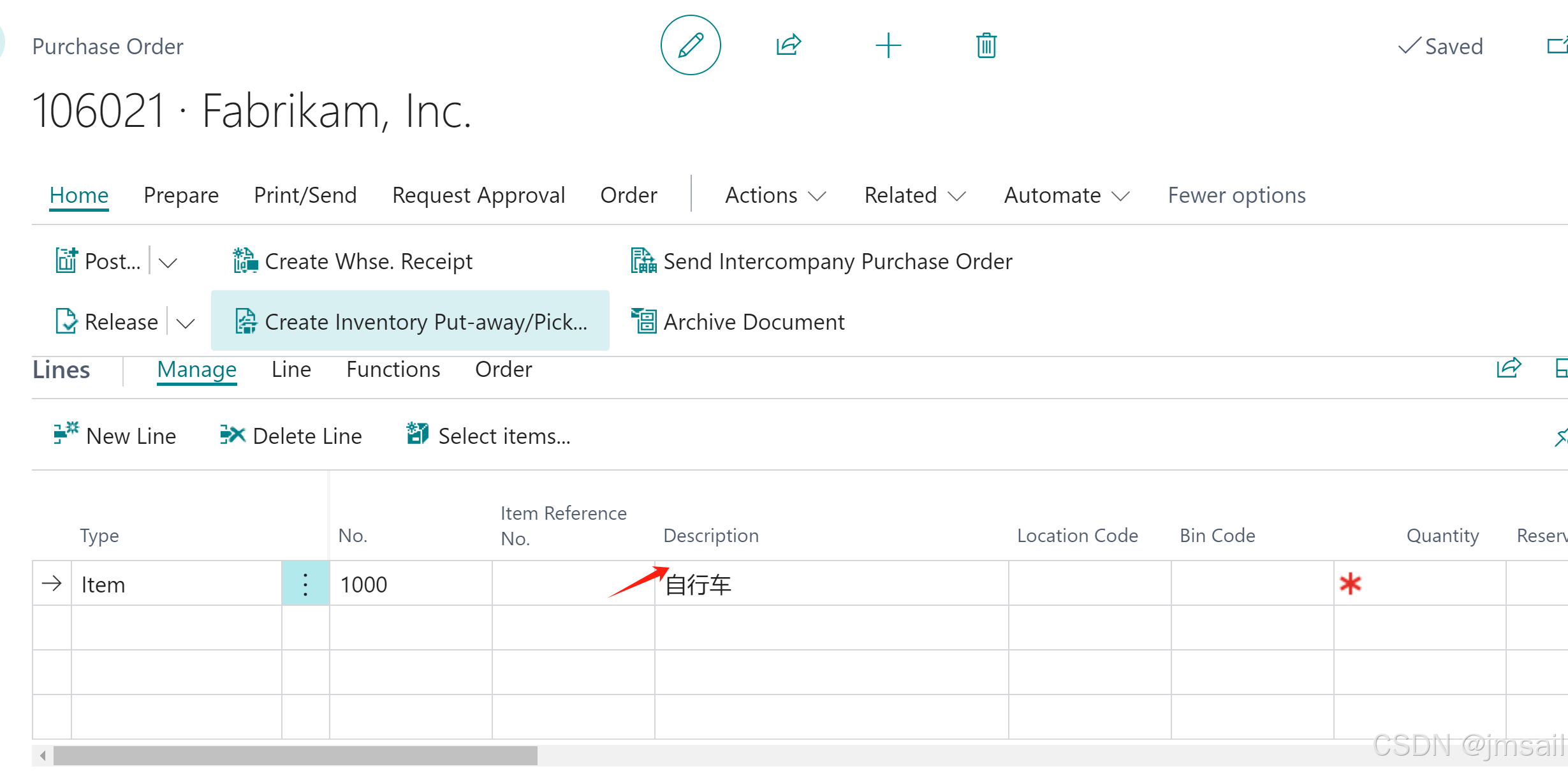1568x771 pixels.
Task: Switch to the Prepare tab
Action: click(x=181, y=195)
